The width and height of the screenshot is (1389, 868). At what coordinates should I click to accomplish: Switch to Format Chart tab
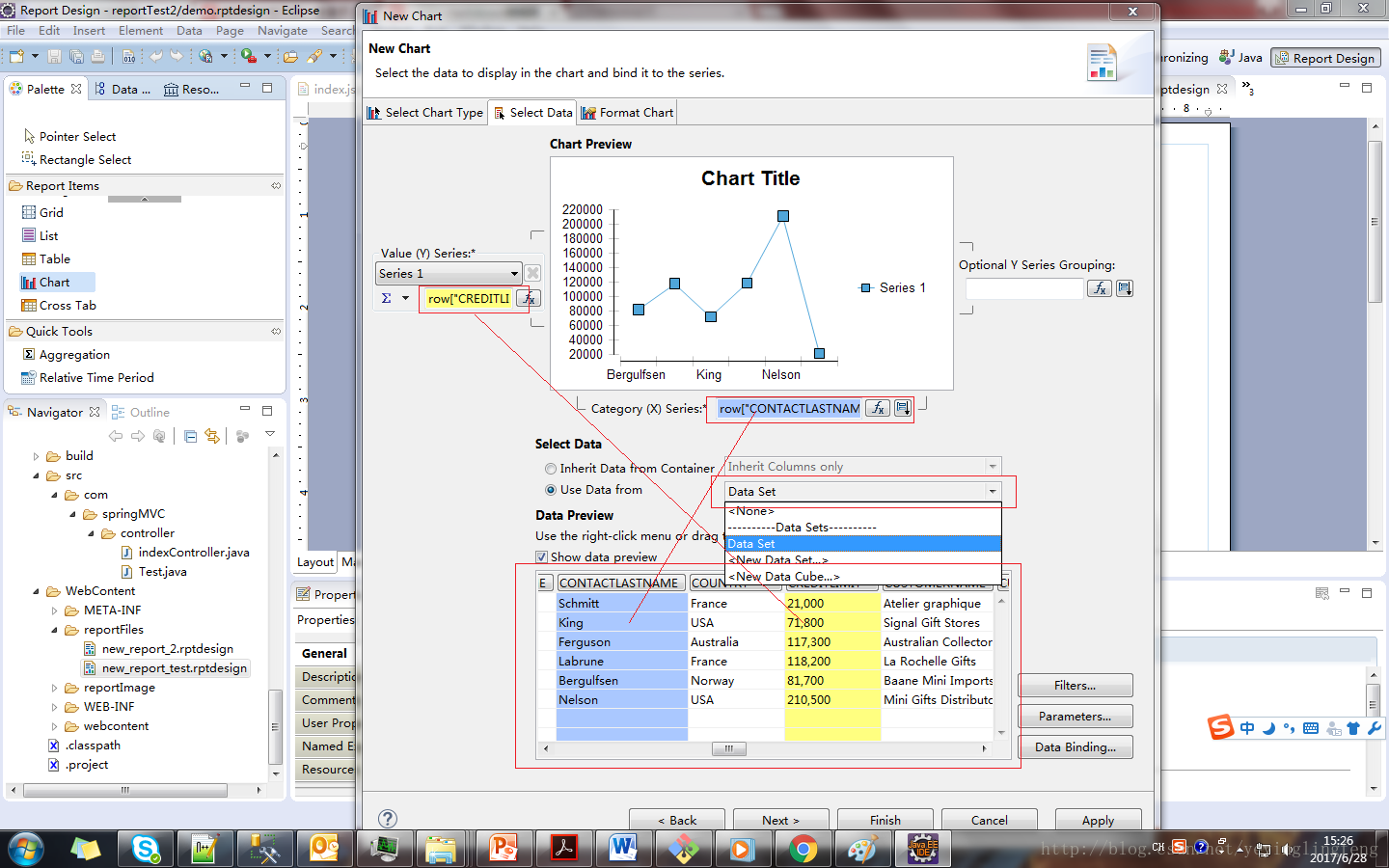(x=627, y=113)
